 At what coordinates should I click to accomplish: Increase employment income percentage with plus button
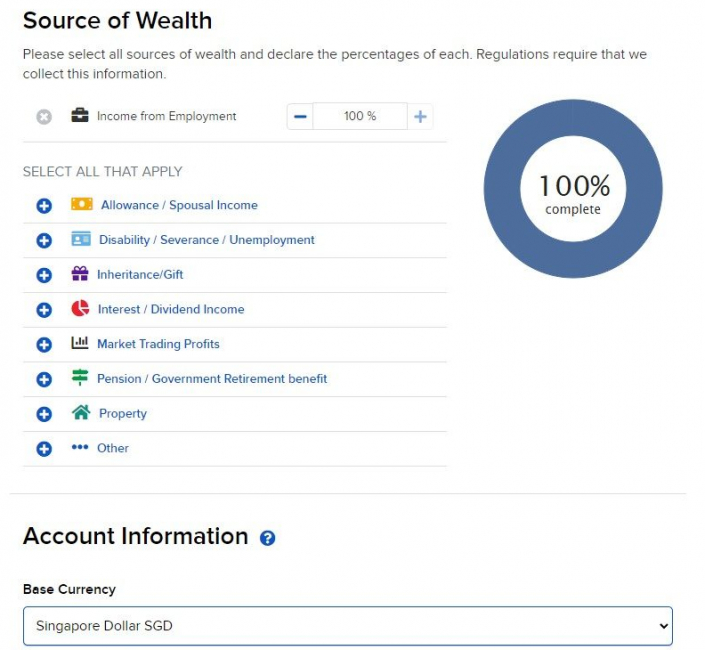[x=420, y=117]
